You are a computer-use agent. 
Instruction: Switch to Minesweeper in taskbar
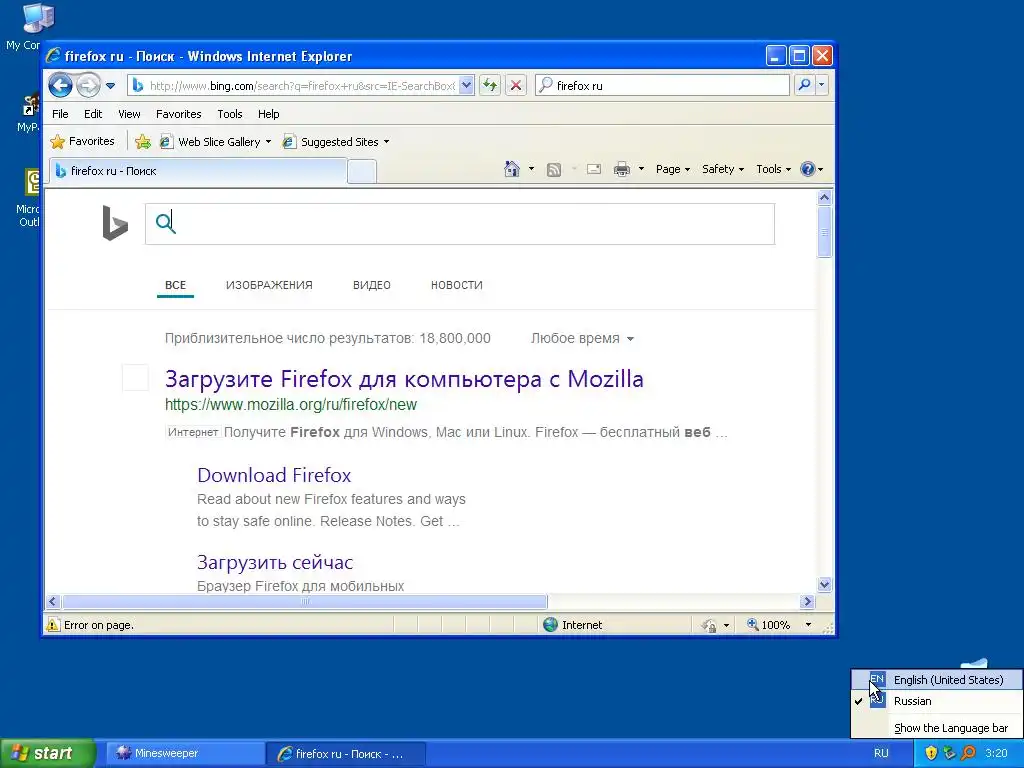pos(184,754)
